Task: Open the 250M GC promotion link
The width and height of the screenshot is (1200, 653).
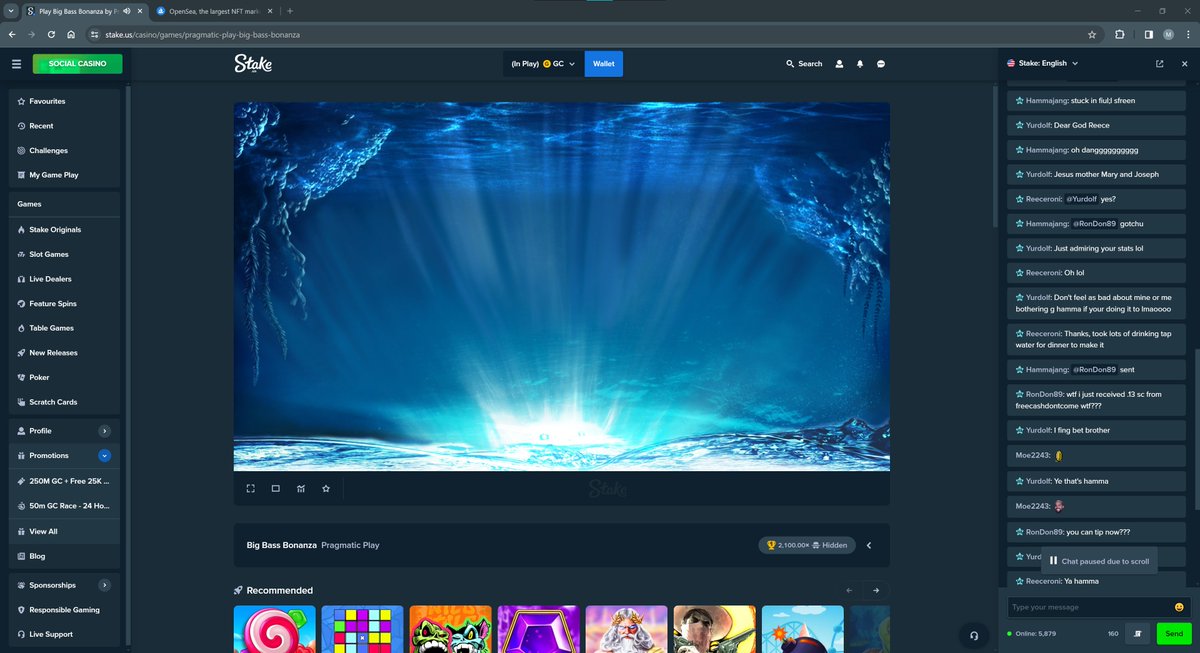Action: (x=65, y=481)
